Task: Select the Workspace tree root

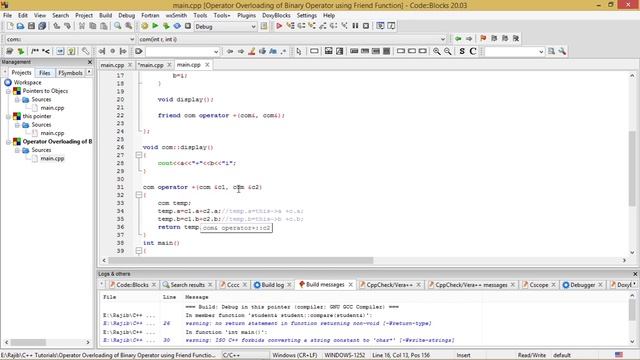Action: (x=27, y=82)
